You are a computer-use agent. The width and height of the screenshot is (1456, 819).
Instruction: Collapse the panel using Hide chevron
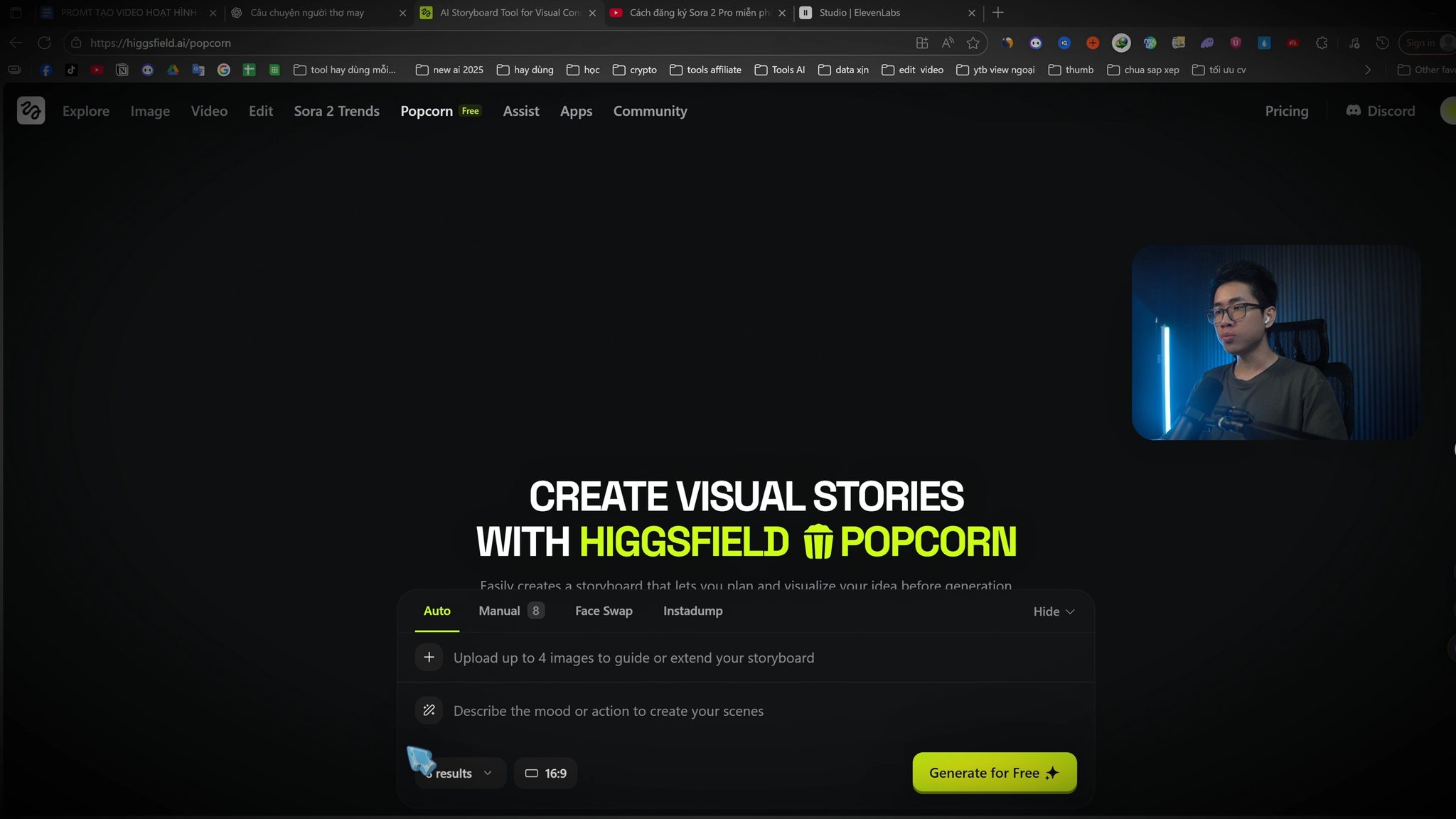pyautogui.click(x=1054, y=611)
